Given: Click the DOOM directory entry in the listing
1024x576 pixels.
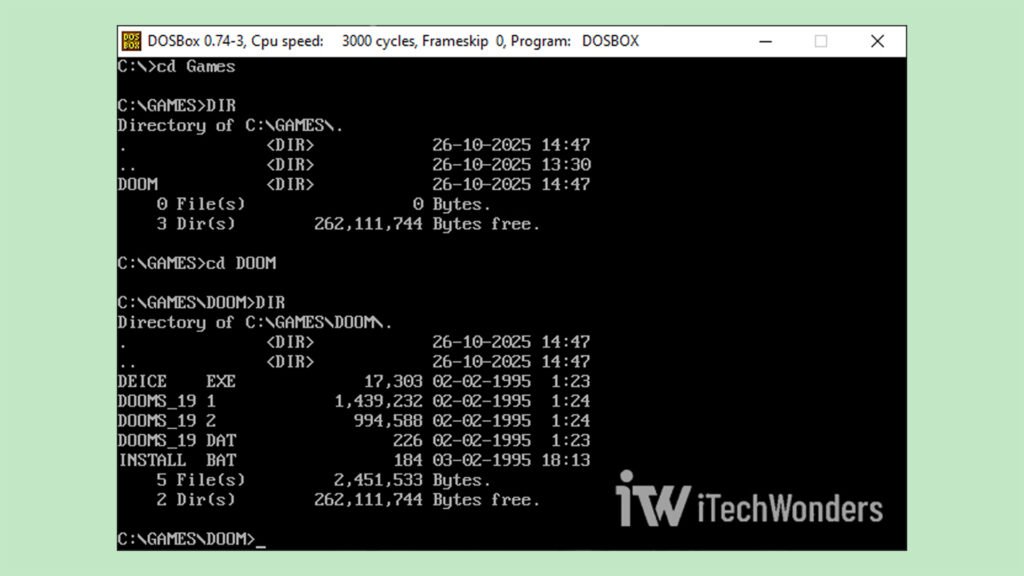Looking at the screenshot, I should tap(137, 184).
